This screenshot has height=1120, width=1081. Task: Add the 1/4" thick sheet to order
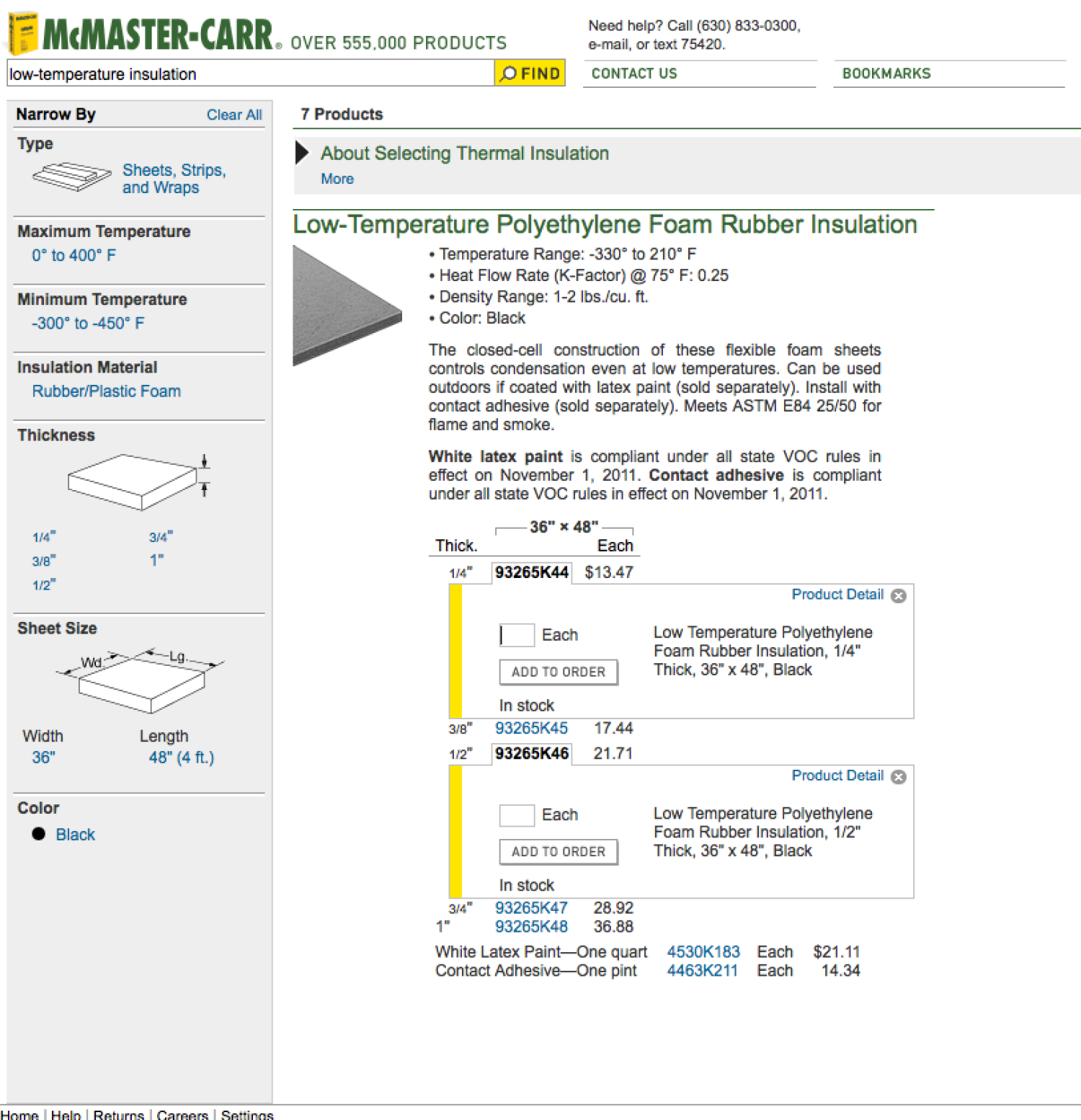coord(559,672)
